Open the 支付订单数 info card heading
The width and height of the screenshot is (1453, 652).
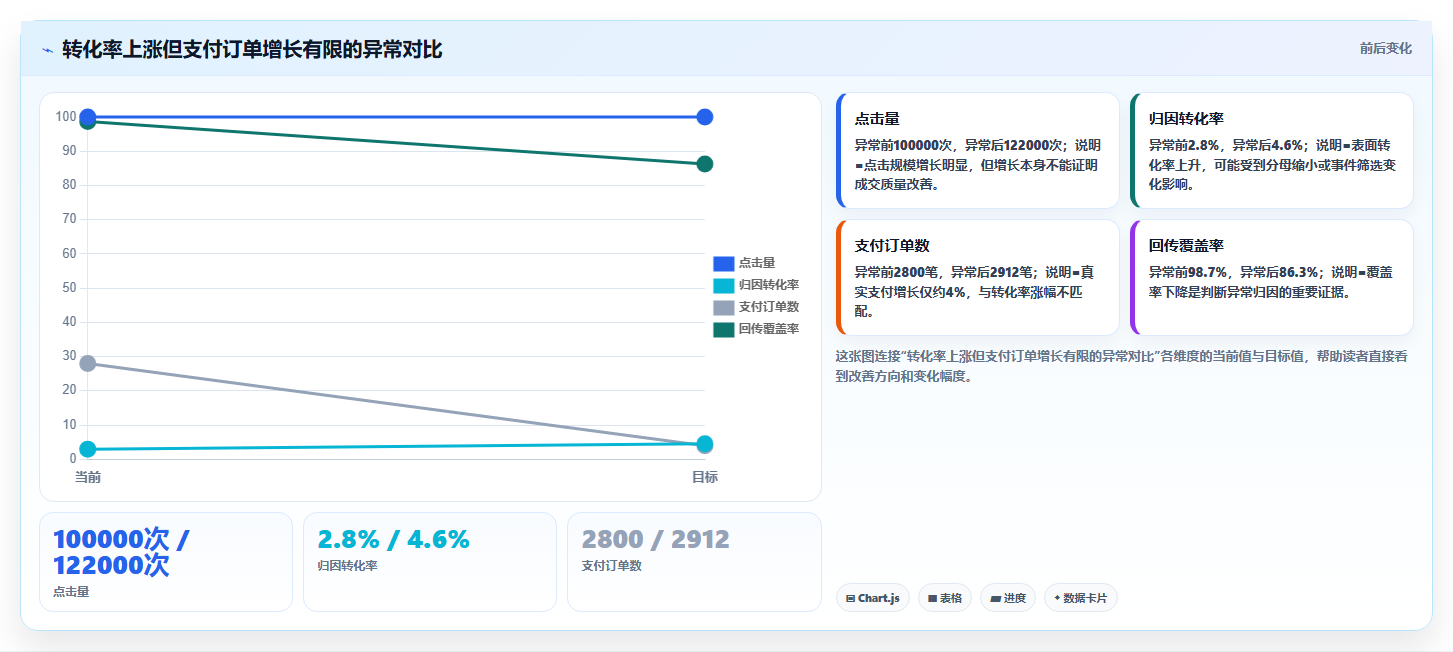(892, 246)
